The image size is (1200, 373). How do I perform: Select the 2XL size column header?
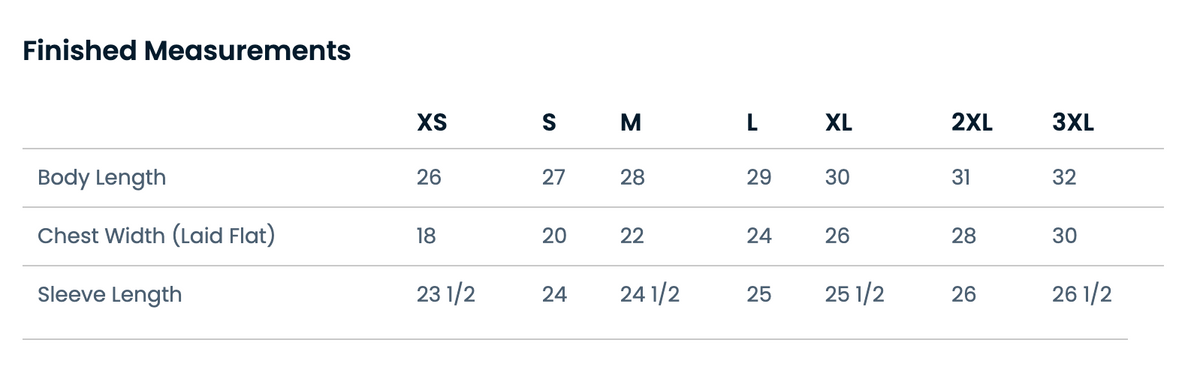click(972, 123)
